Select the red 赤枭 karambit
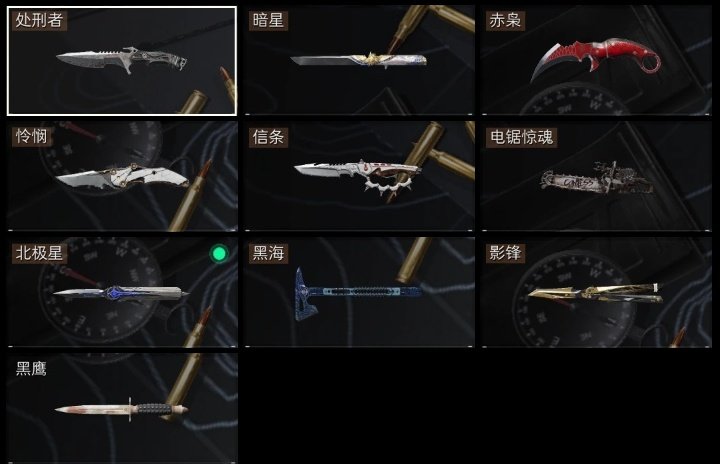The image size is (720, 464). [596, 61]
